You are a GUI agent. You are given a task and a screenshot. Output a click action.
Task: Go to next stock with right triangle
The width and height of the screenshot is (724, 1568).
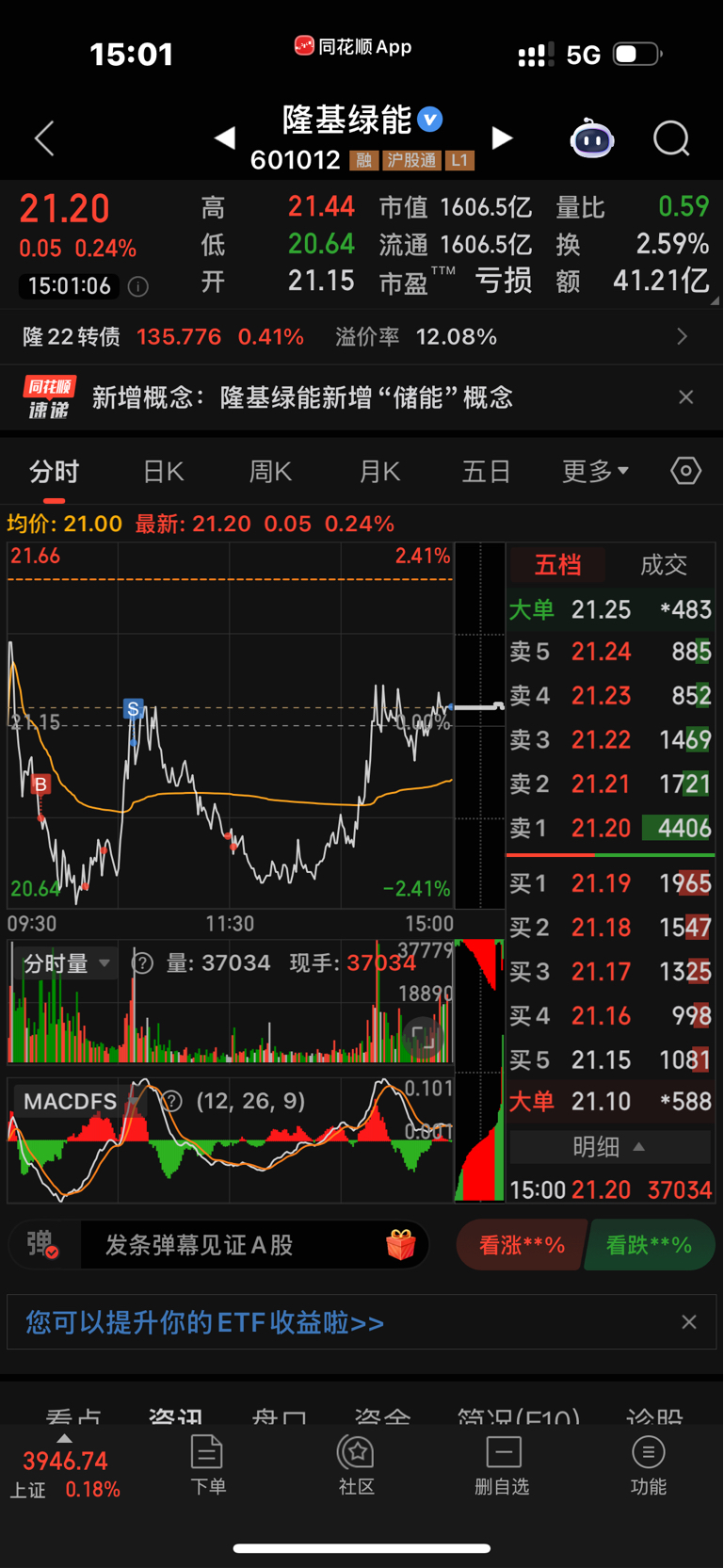[x=503, y=138]
